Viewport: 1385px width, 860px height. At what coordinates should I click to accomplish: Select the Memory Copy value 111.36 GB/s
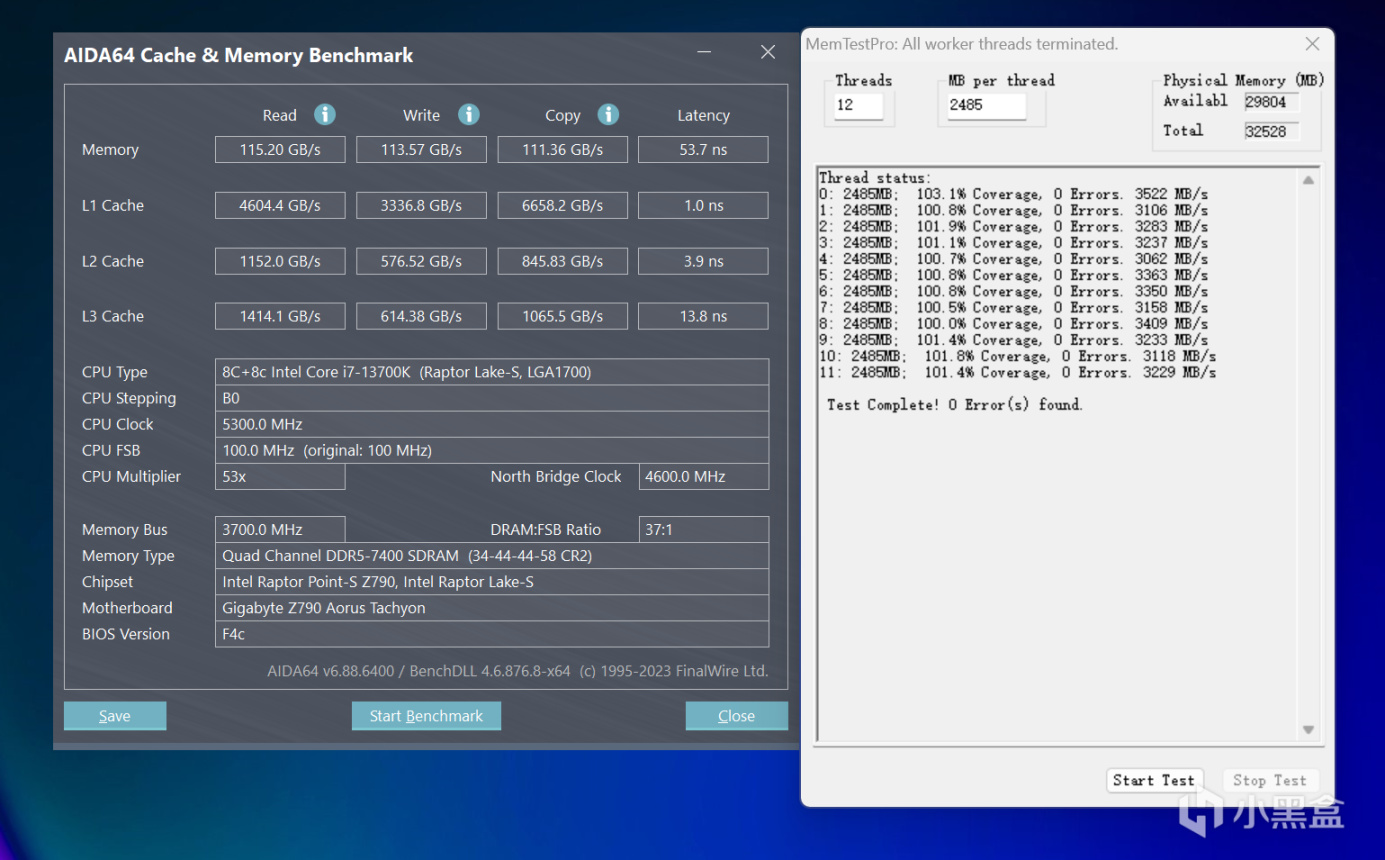pyautogui.click(x=563, y=150)
